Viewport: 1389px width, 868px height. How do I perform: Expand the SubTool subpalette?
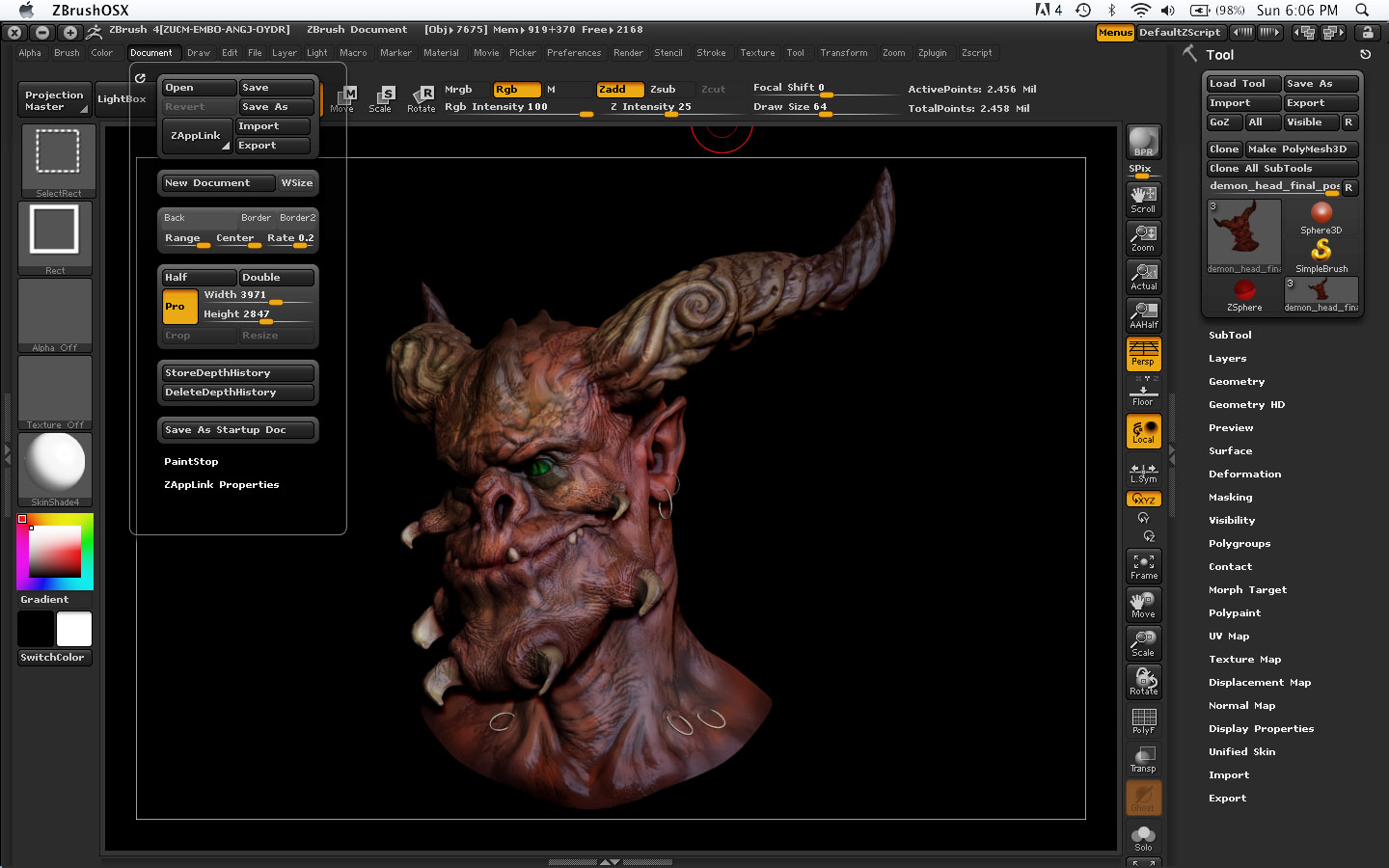click(1230, 336)
